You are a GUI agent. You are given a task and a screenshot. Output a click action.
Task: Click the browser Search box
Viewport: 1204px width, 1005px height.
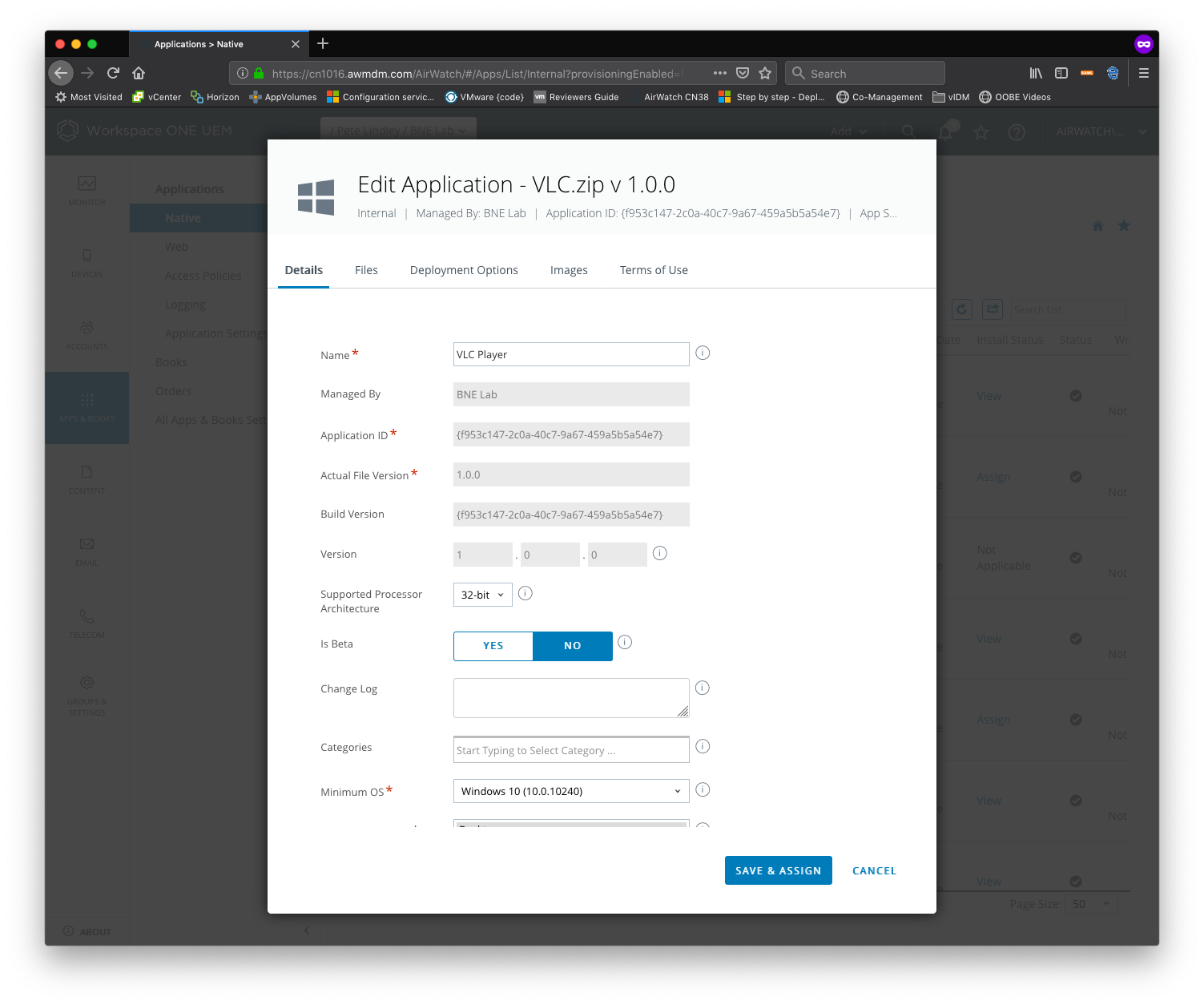click(865, 73)
